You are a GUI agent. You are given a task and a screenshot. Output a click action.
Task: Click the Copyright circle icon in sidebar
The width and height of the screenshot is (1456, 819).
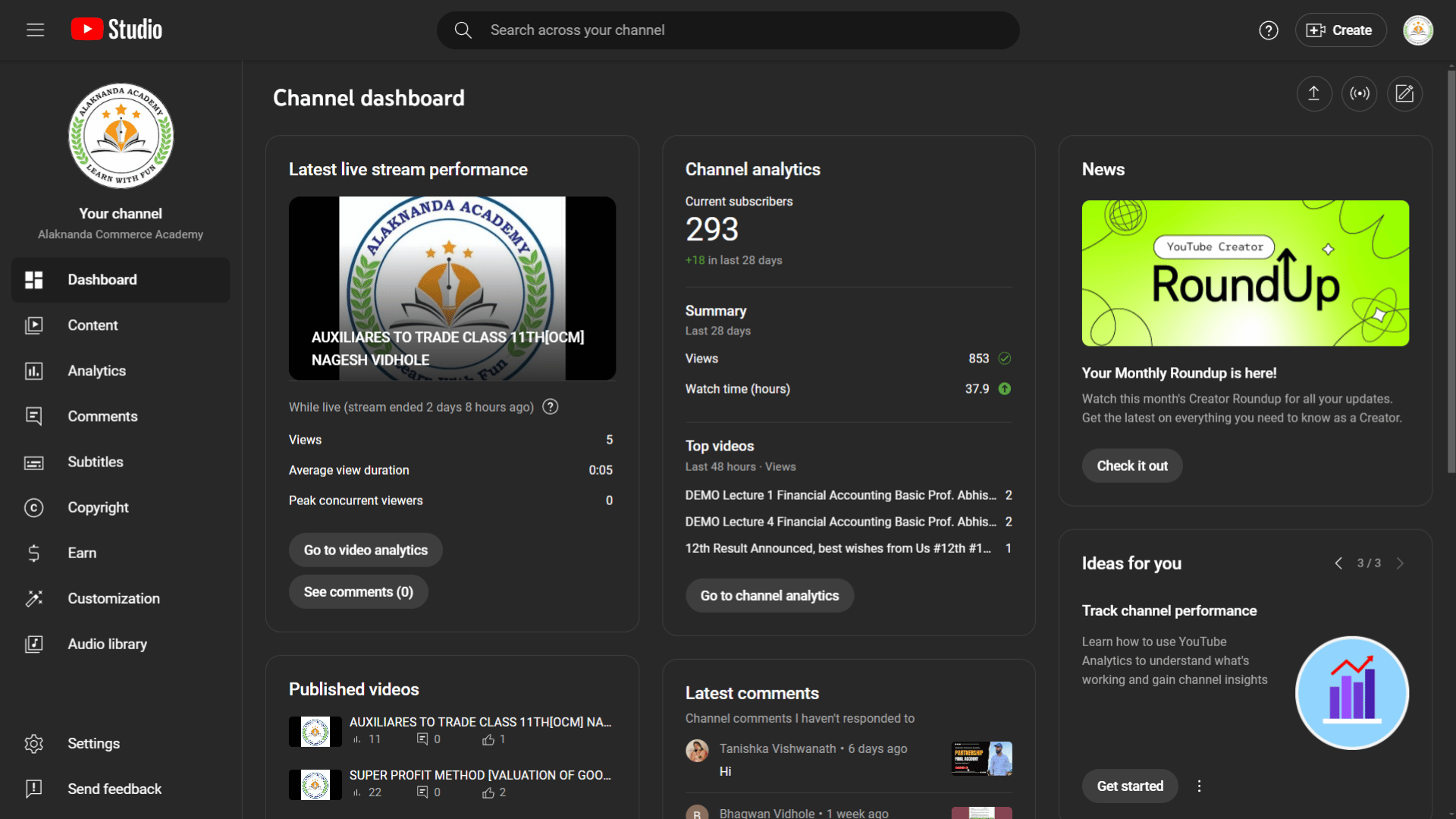tap(34, 507)
